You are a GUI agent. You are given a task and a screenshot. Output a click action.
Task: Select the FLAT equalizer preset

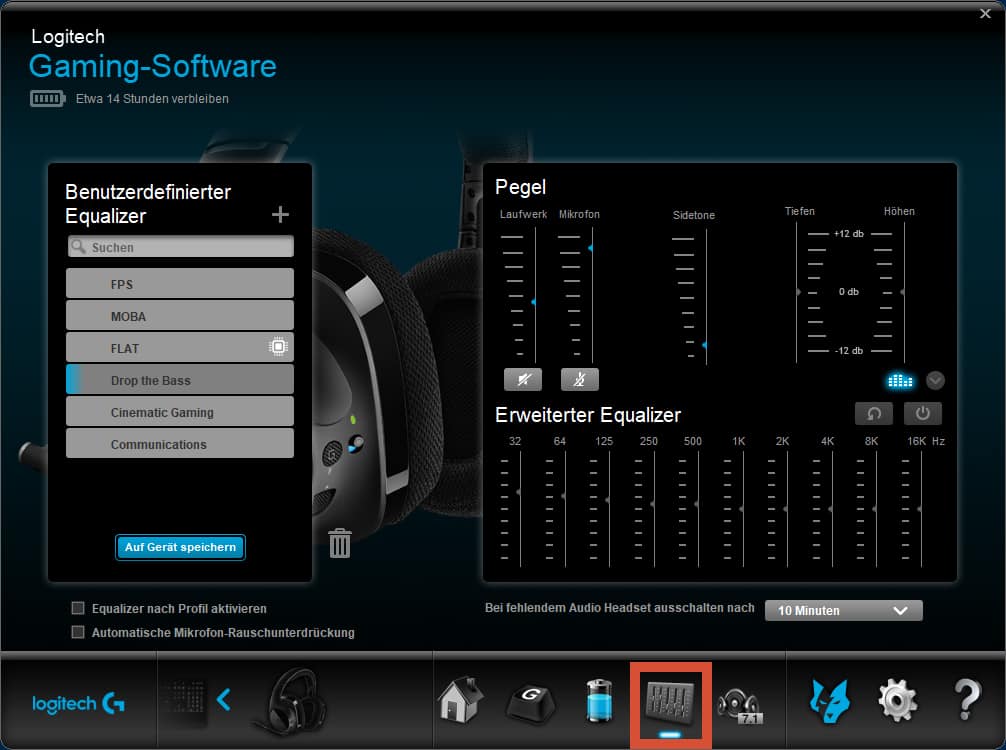(x=180, y=348)
